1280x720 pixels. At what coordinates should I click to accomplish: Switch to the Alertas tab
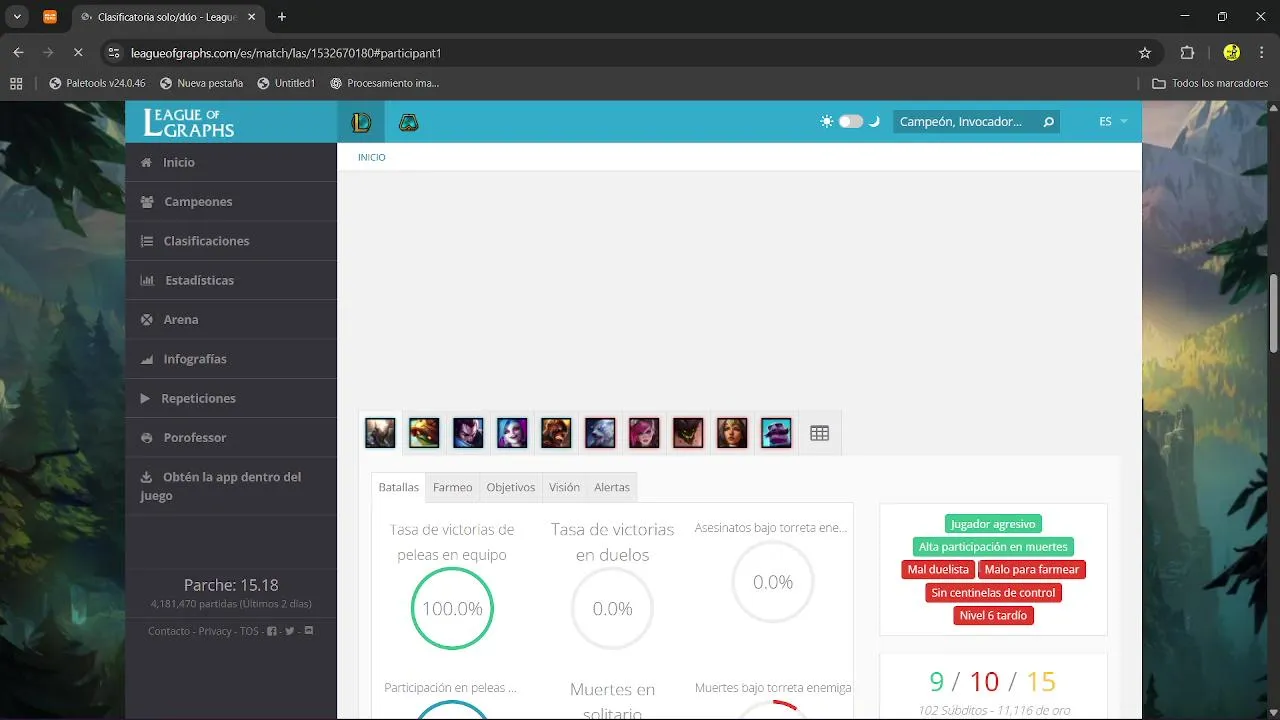pyautogui.click(x=612, y=487)
